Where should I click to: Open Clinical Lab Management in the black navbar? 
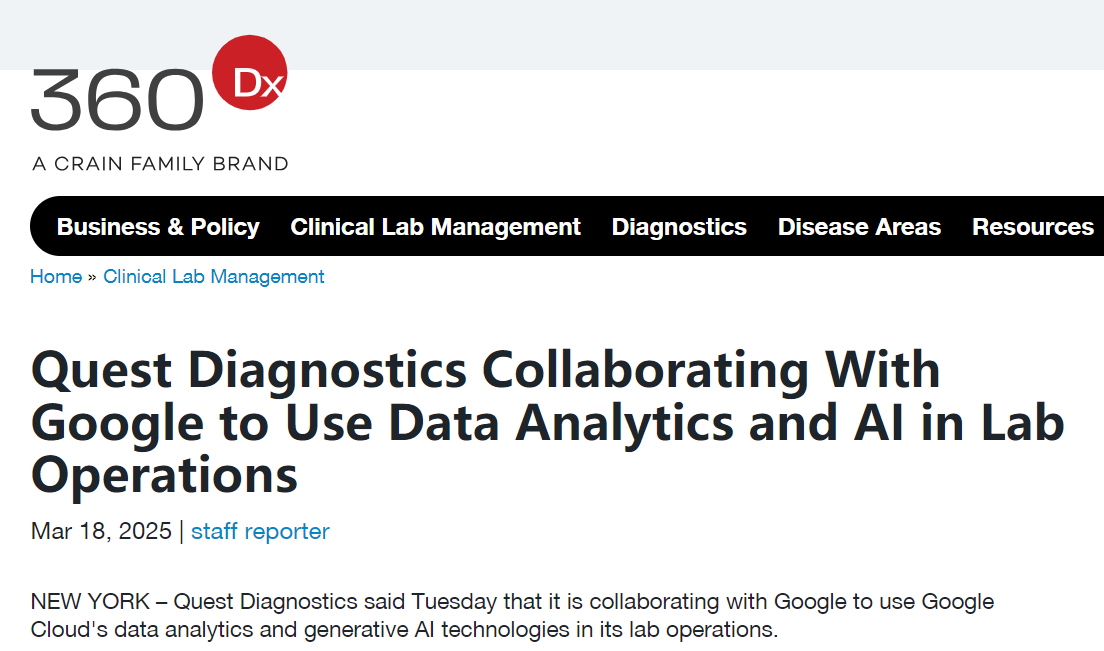coord(435,227)
